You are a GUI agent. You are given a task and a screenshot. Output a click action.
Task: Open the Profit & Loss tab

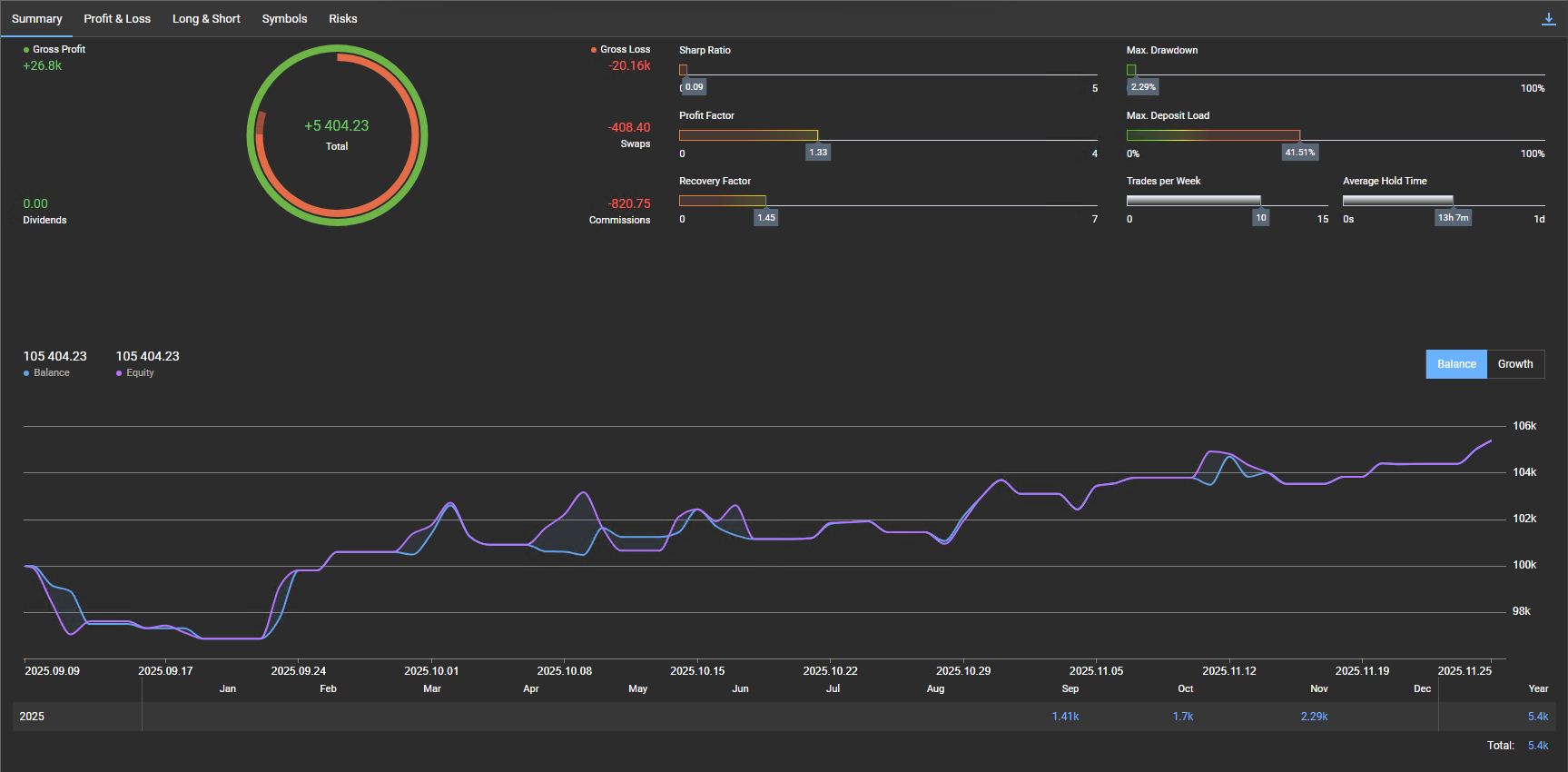[x=117, y=19]
